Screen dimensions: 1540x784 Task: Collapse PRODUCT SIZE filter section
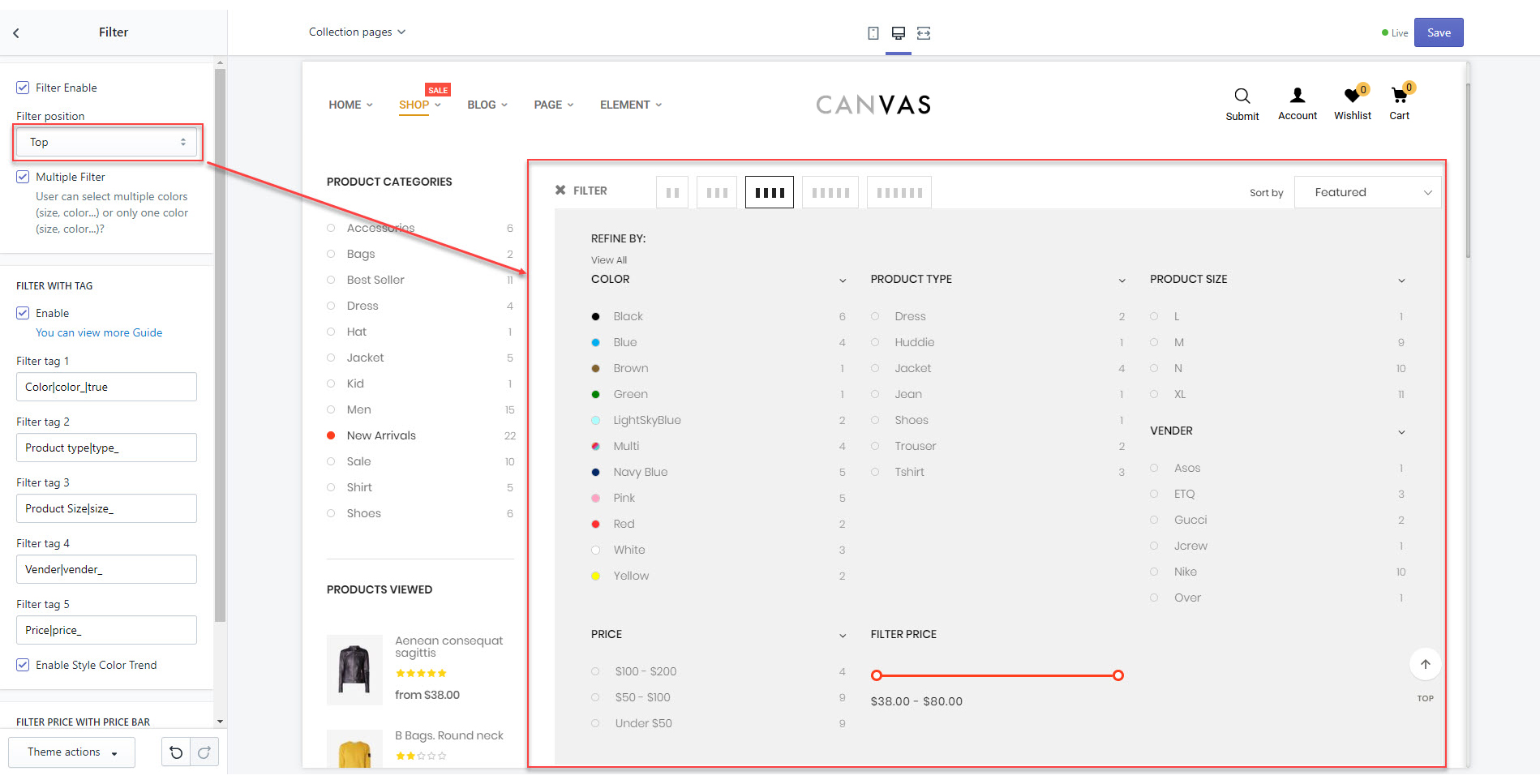[x=1401, y=281]
